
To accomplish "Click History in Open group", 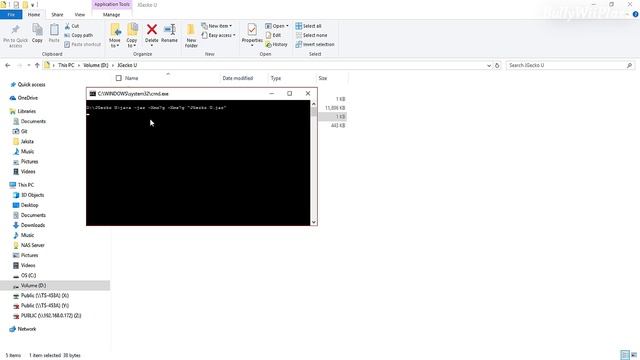I will 276,44.
